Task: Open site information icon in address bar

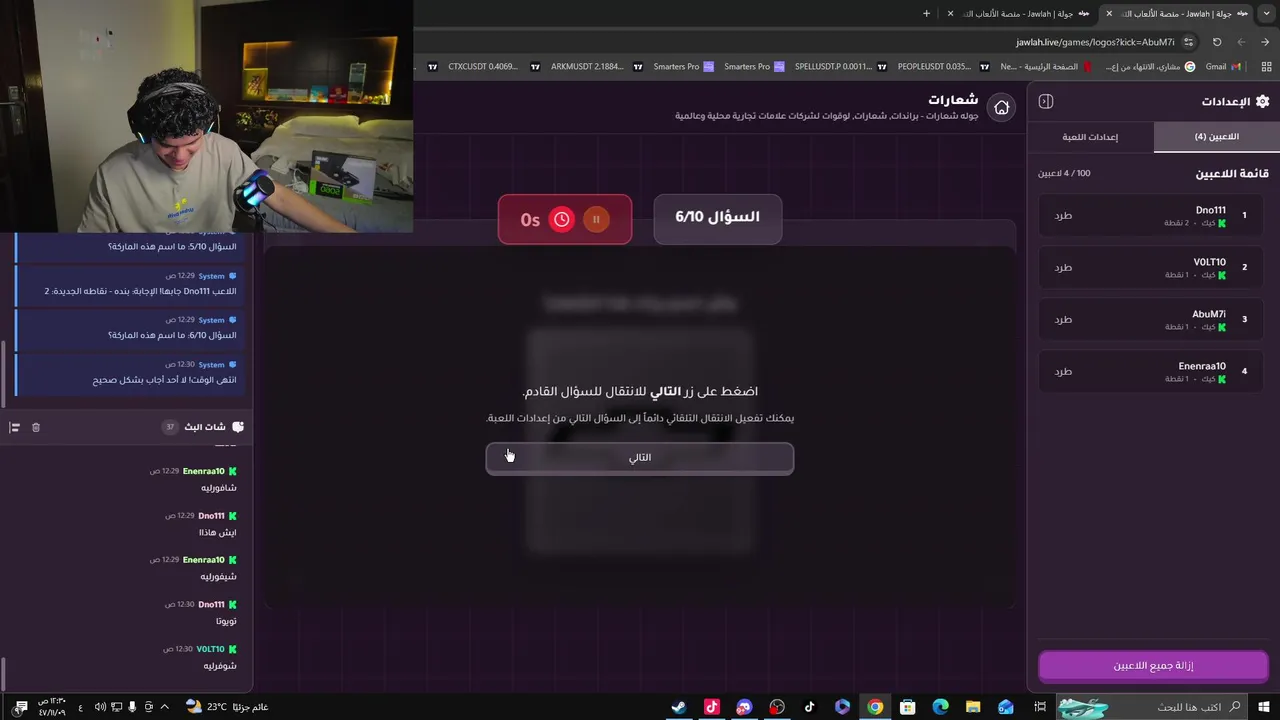Action: coord(1188,42)
